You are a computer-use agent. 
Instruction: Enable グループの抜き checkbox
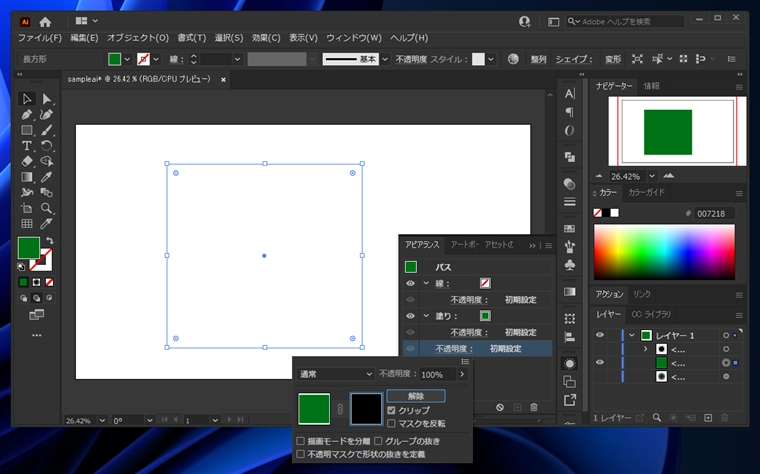coord(379,441)
